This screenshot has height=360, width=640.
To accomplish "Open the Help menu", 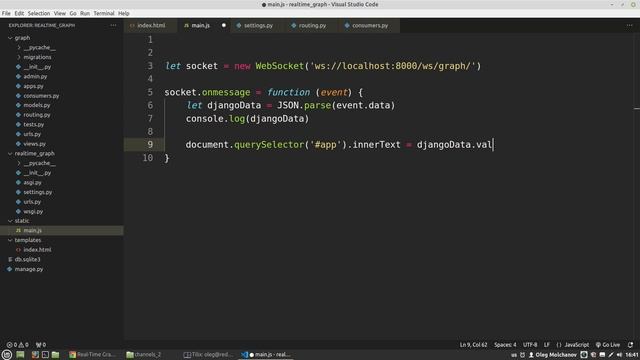I will pyautogui.click(x=124, y=13).
